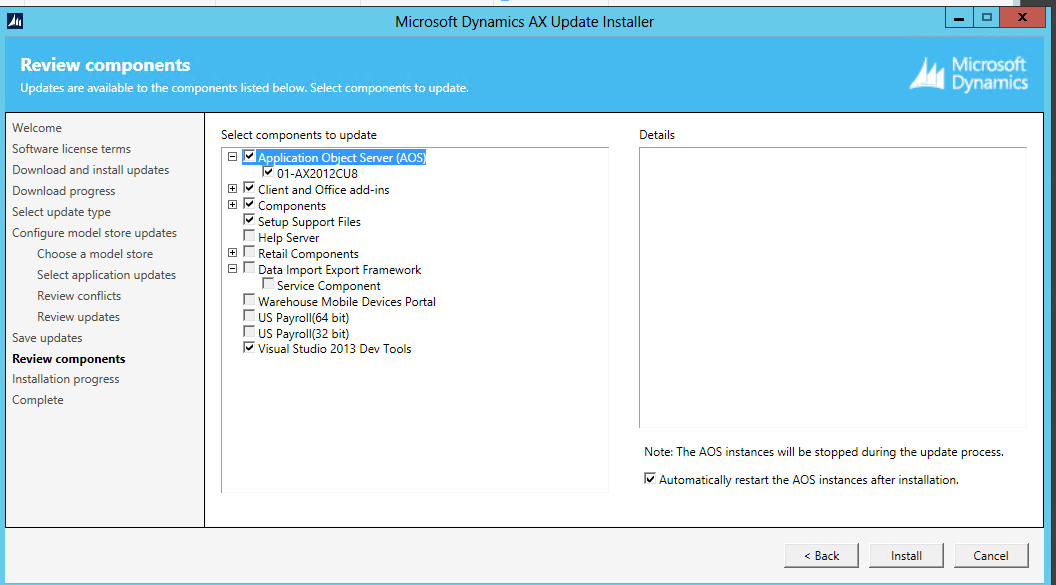
Task: Uncheck Application Object Server (AOS)
Action: coord(249,157)
